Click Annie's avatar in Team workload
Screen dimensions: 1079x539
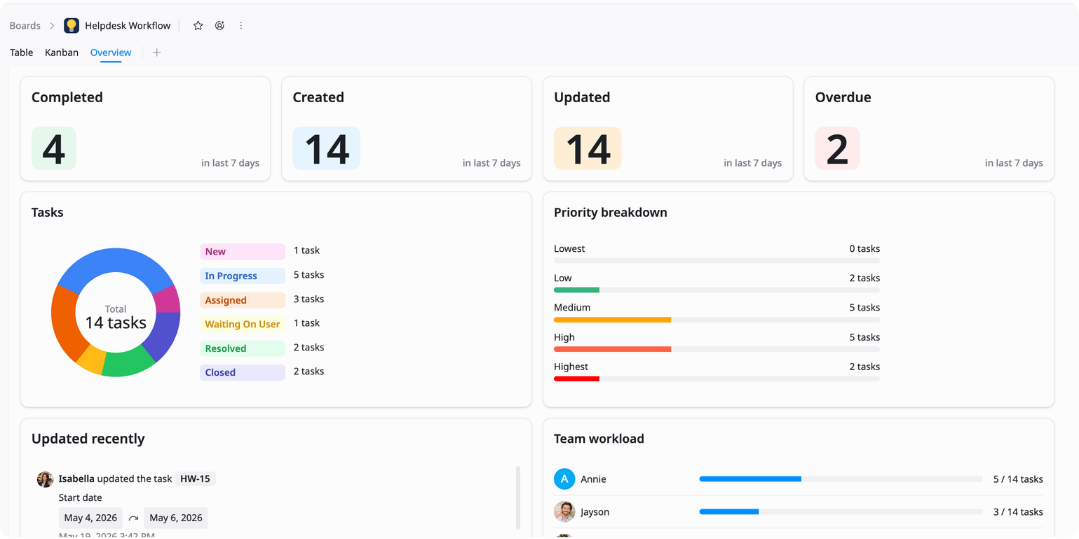(564, 479)
